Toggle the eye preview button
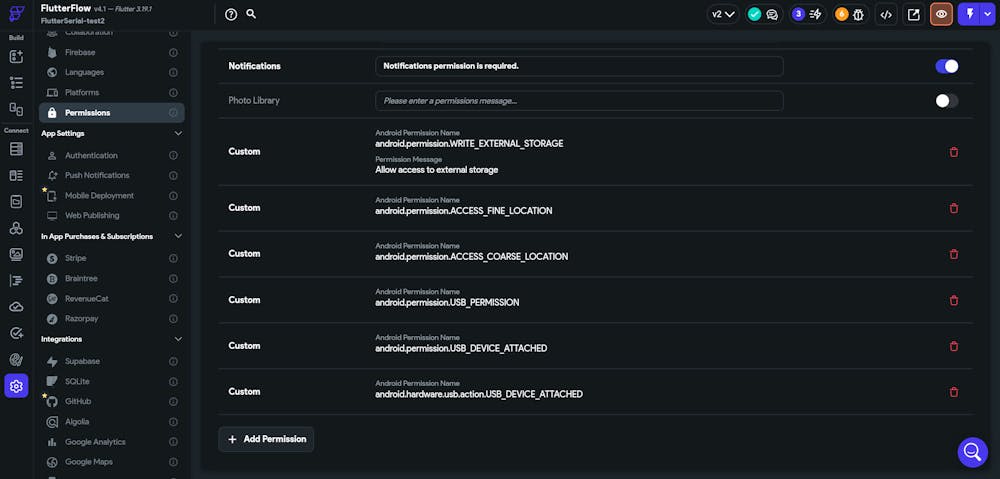The width and height of the screenshot is (1000, 479). [941, 14]
